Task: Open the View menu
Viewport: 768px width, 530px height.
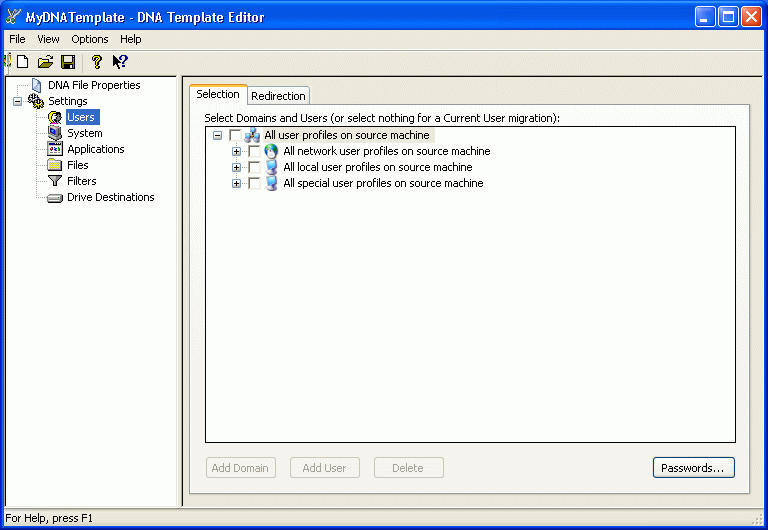Action: [x=48, y=39]
